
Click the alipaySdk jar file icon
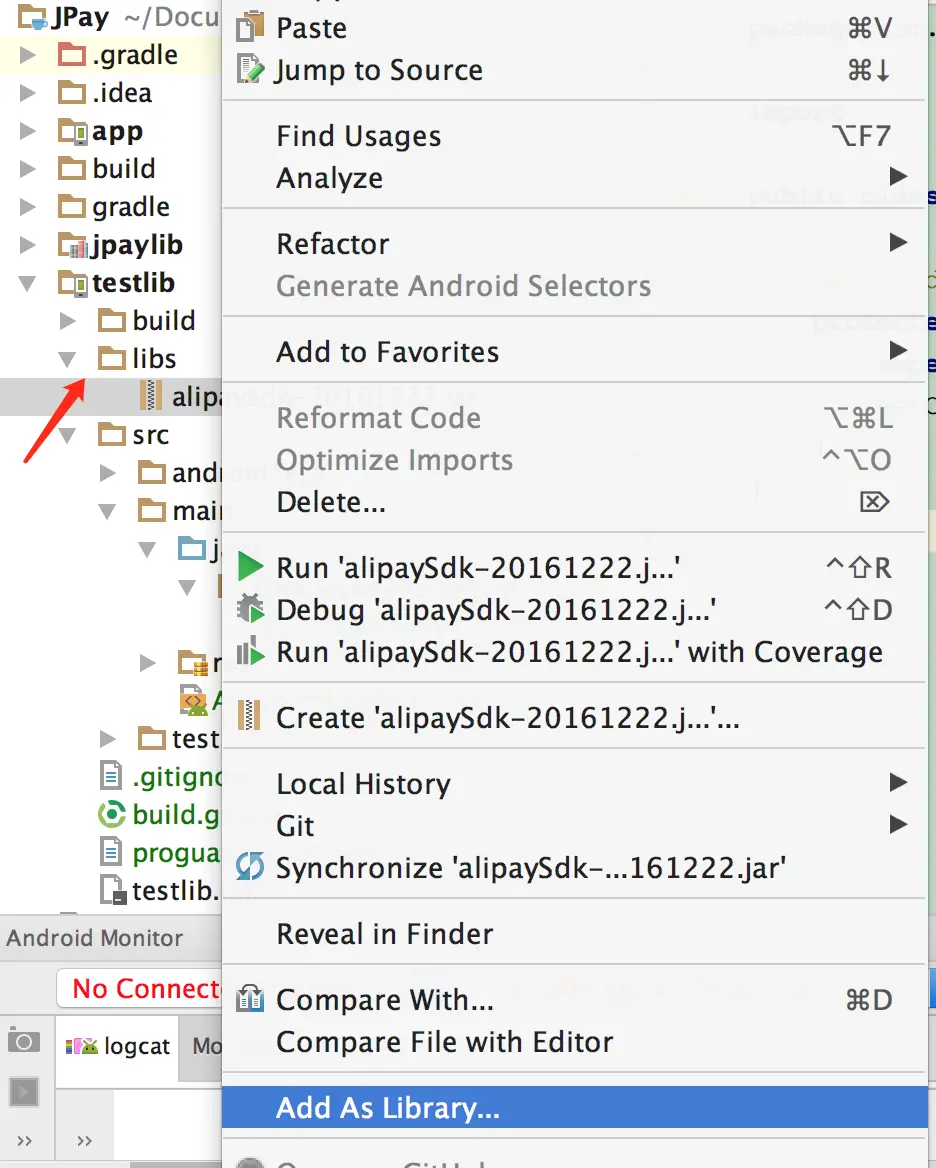click(x=150, y=396)
